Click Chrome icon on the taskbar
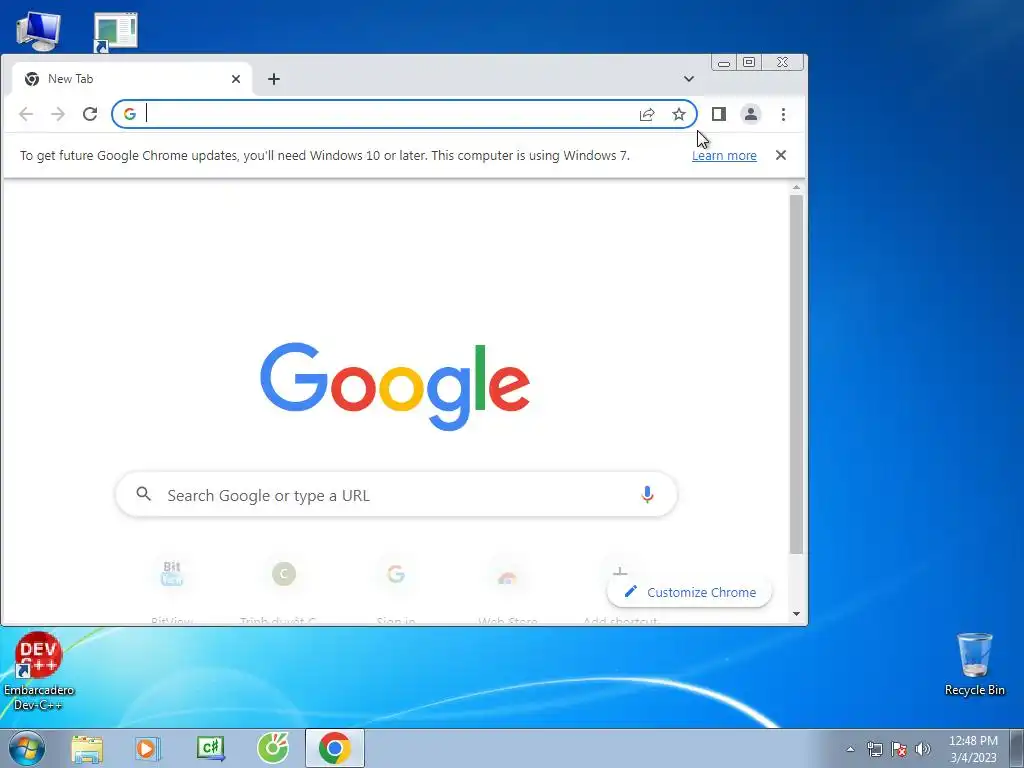 click(x=334, y=748)
